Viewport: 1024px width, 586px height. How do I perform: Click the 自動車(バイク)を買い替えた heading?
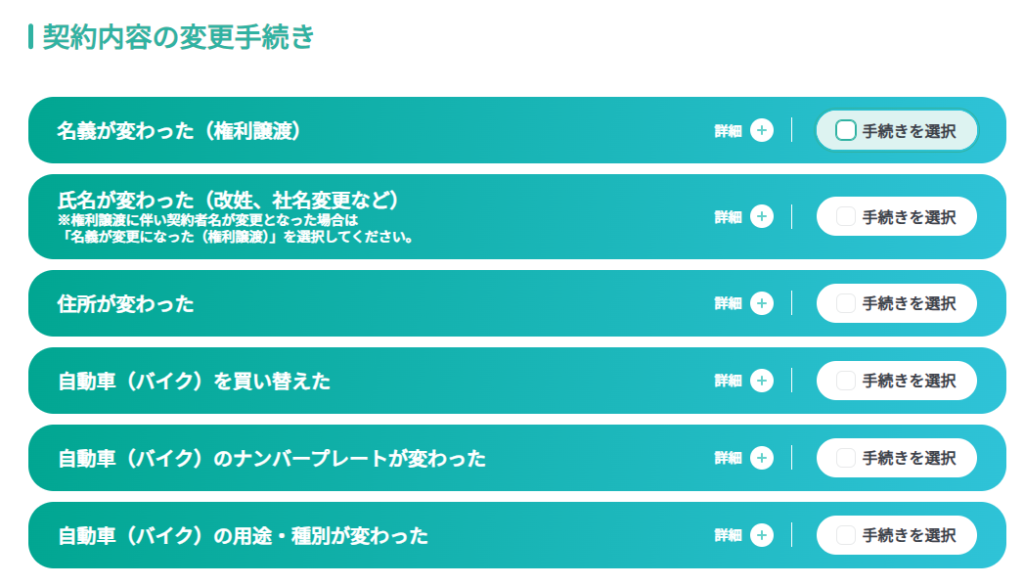pyautogui.click(x=194, y=381)
